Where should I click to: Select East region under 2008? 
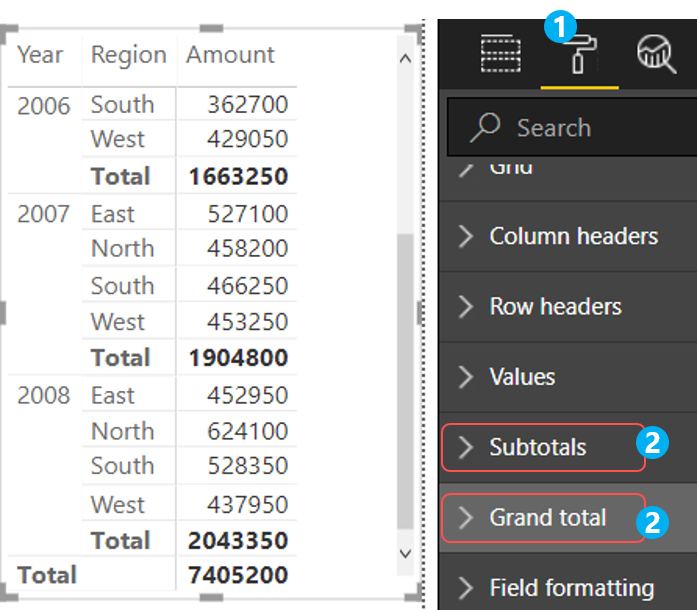tap(112, 395)
